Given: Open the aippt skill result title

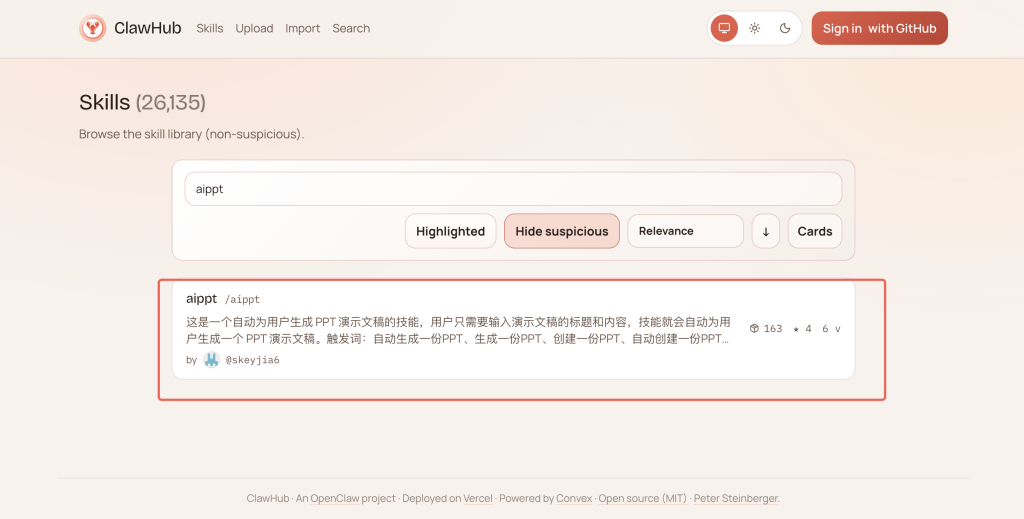Looking at the screenshot, I should click(201, 298).
